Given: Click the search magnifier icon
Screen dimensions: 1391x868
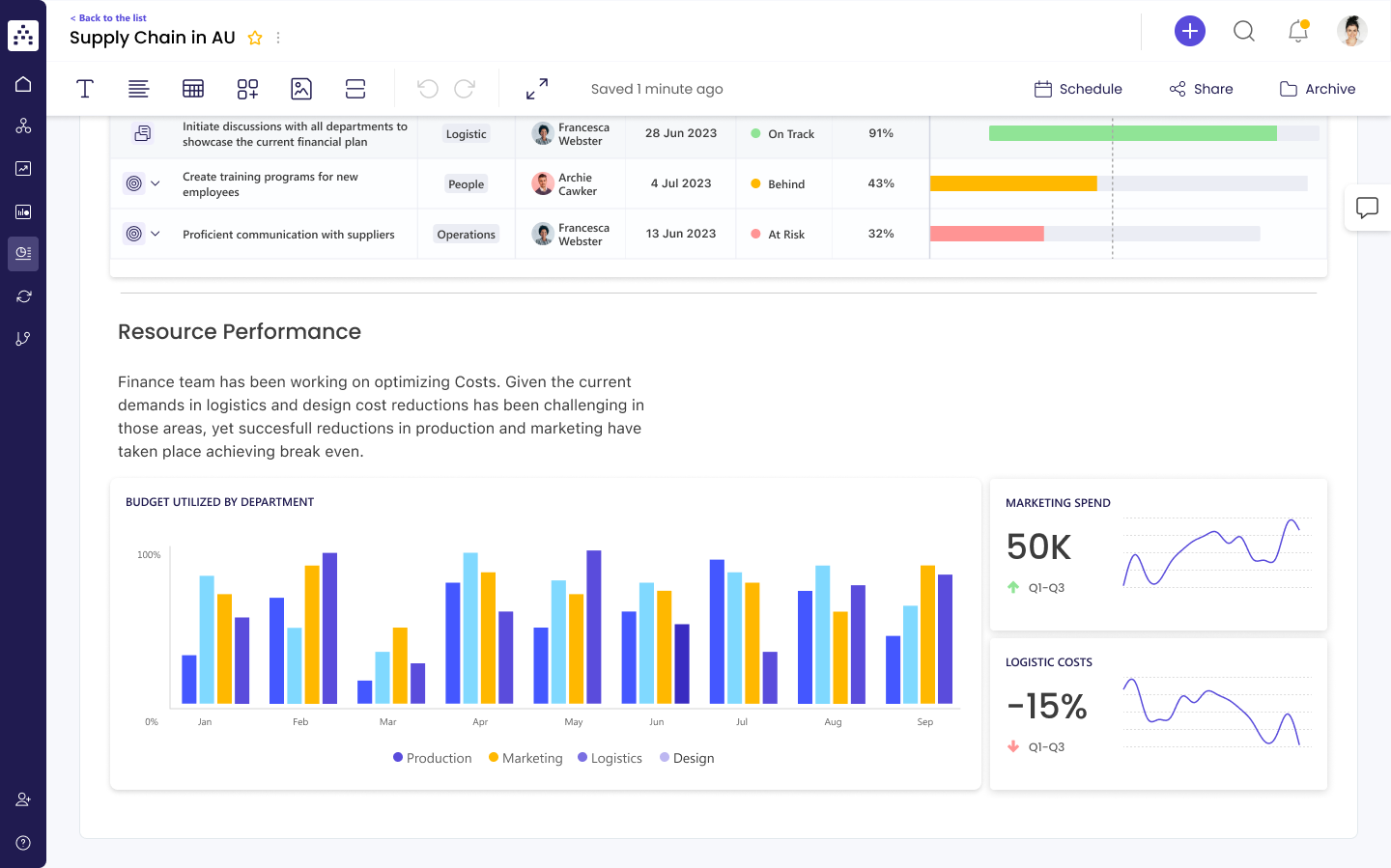Looking at the screenshot, I should tap(1244, 31).
